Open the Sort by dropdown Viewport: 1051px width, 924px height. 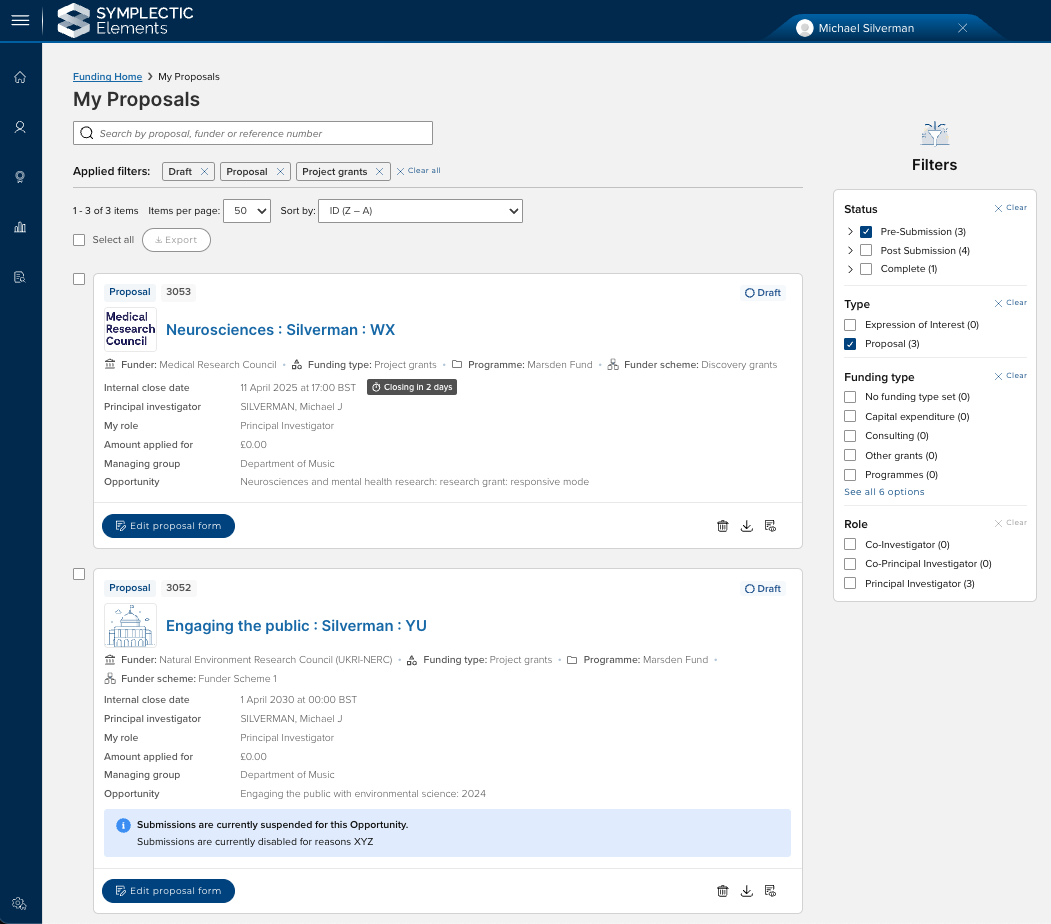pos(420,211)
